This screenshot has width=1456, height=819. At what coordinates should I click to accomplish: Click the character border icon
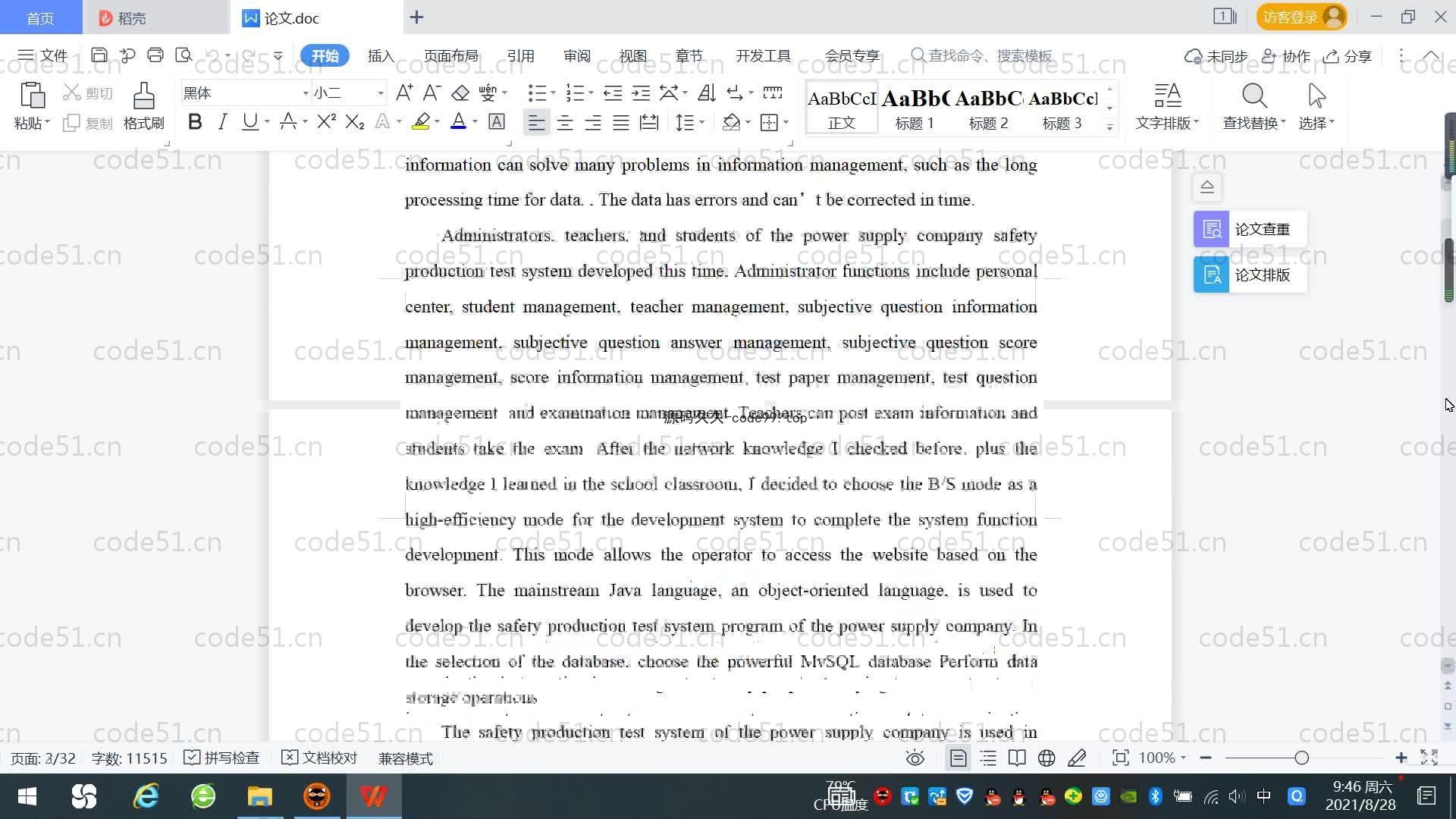click(497, 122)
